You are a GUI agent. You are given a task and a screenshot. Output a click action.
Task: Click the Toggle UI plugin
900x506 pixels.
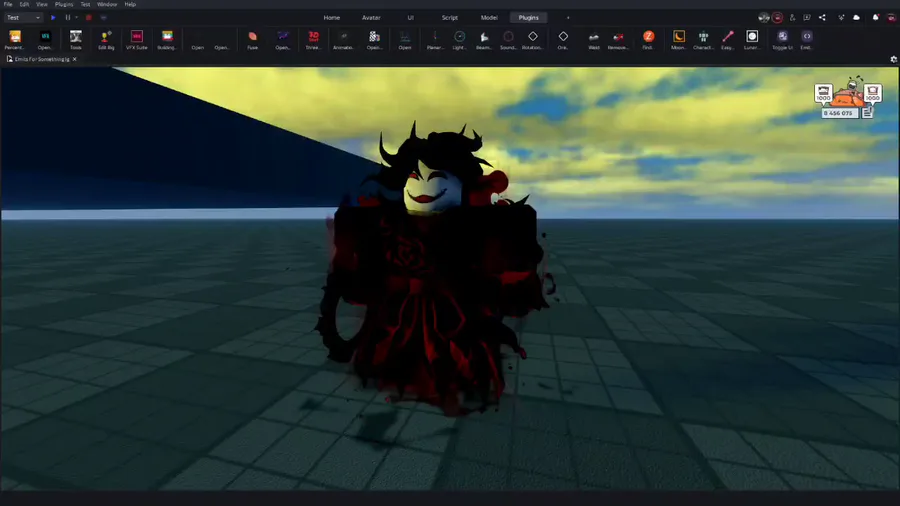(x=782, y=39)
